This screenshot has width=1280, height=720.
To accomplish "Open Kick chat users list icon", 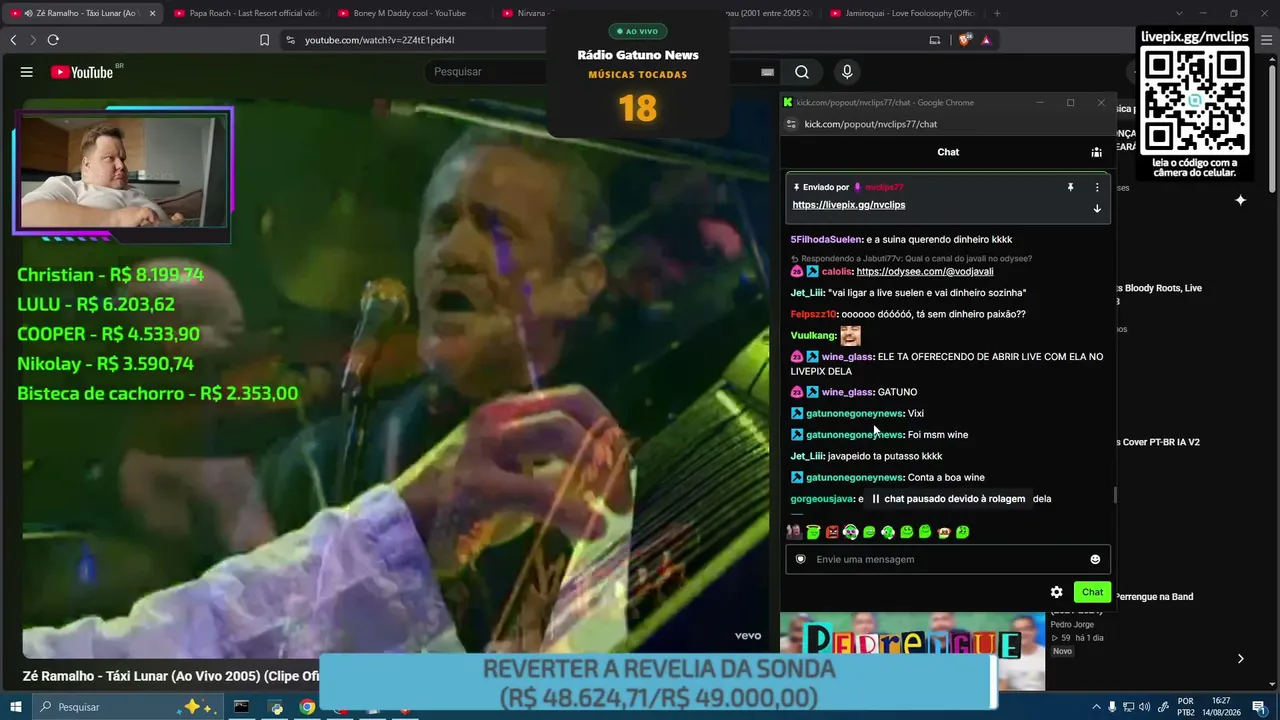I will [x=1096, y=152].
